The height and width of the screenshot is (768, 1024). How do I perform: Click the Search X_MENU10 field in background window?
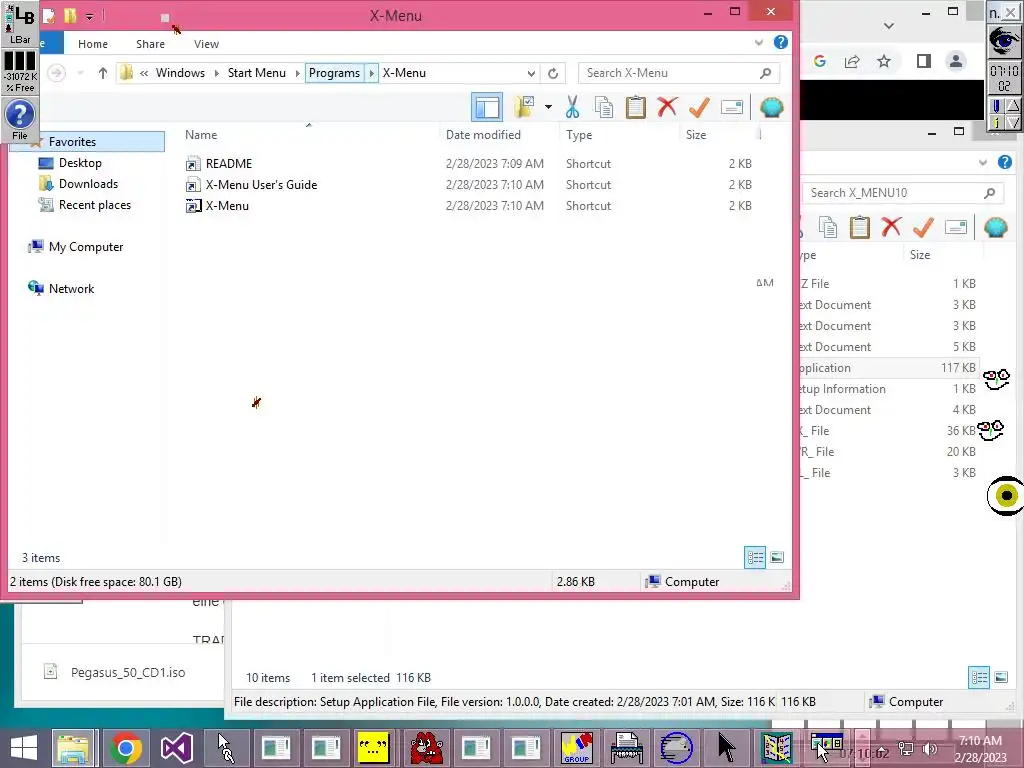pos(902,193)
